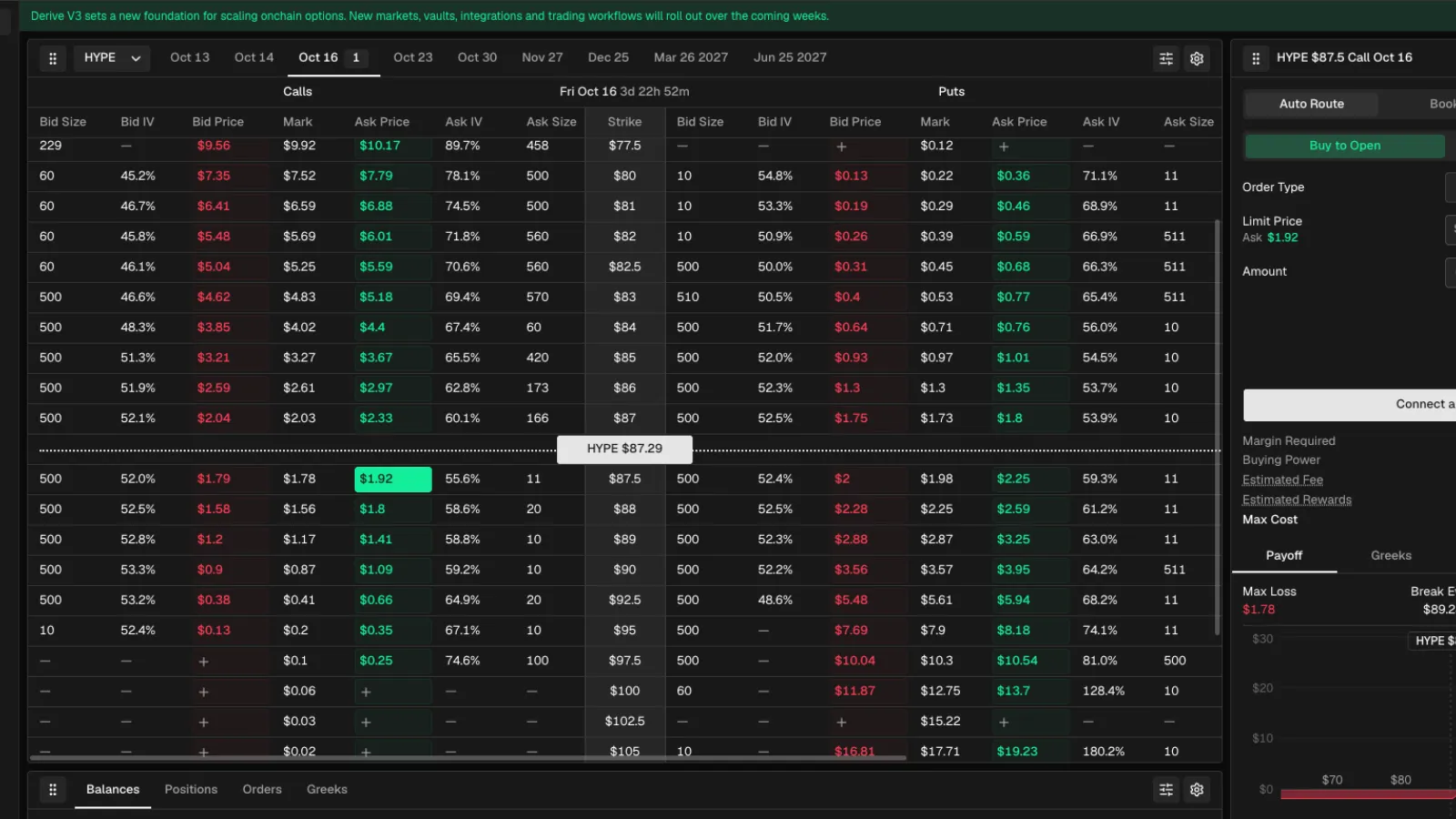Add call ask at $102.5 strike
This screenshot has height=819, width=1456.
click(x=366, y=722)
